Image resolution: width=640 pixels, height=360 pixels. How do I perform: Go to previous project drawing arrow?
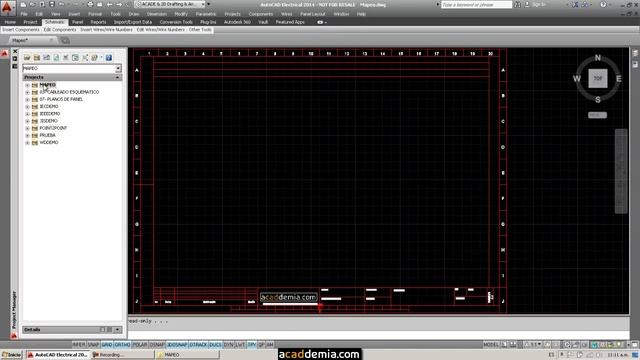109,4
